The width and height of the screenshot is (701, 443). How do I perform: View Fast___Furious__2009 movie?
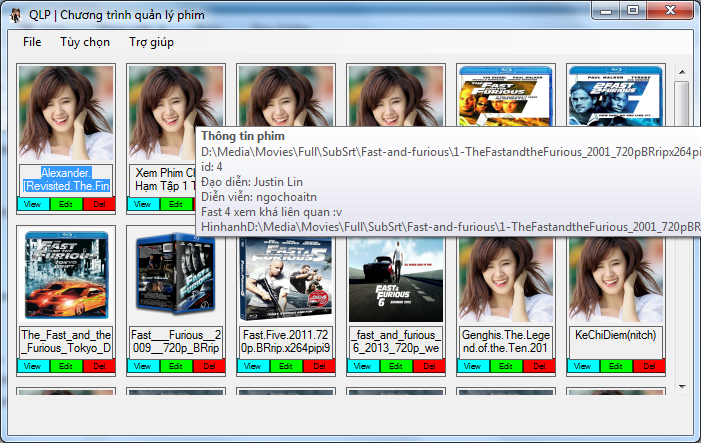point(143,366)
